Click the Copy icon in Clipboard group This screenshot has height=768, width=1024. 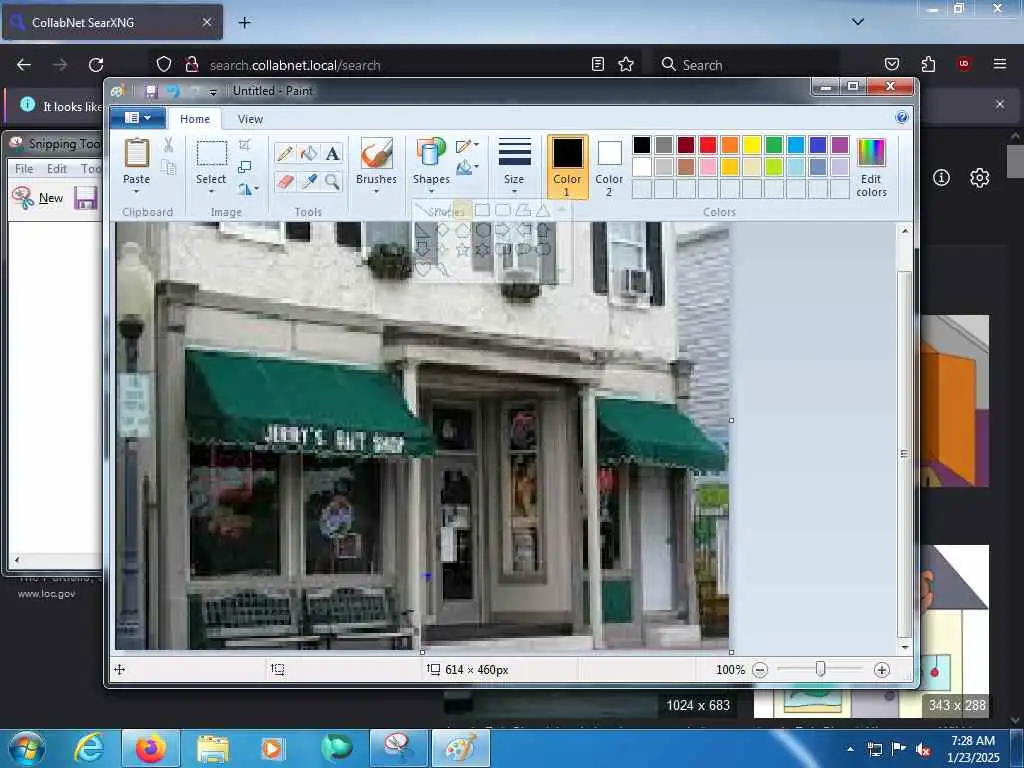168,167
